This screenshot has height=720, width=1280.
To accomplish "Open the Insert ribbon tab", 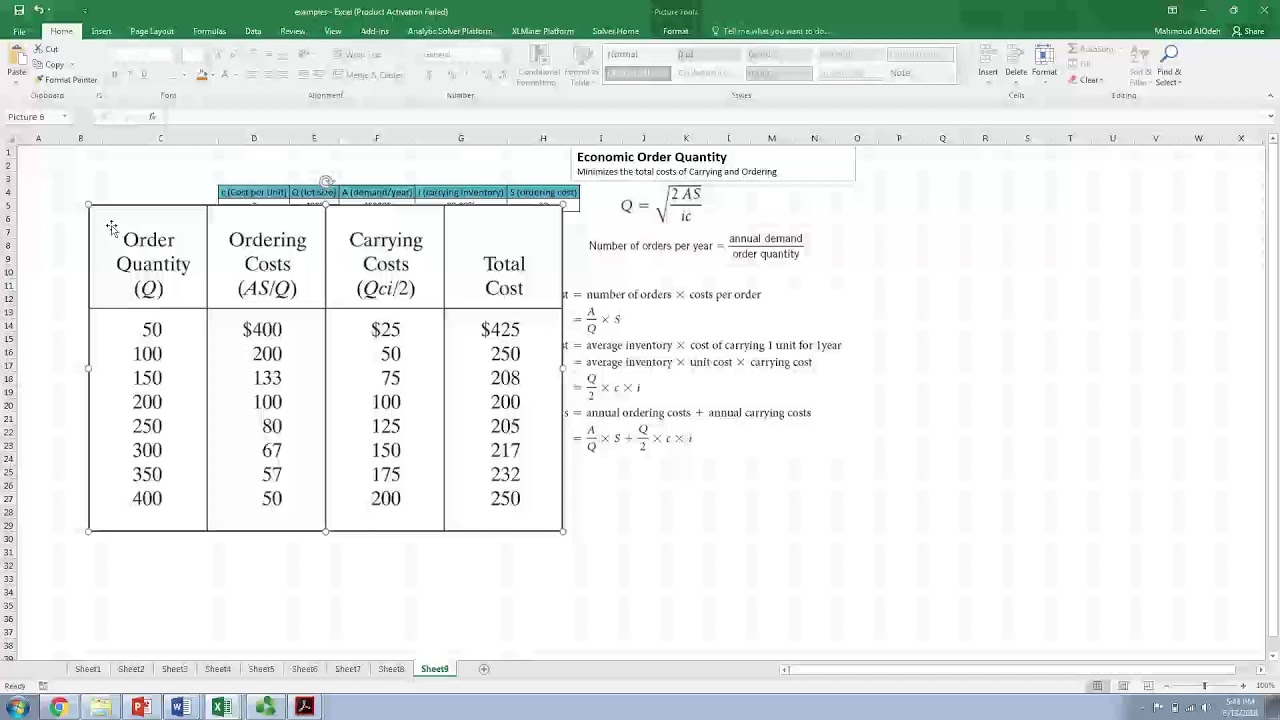I will pos(101,31).
